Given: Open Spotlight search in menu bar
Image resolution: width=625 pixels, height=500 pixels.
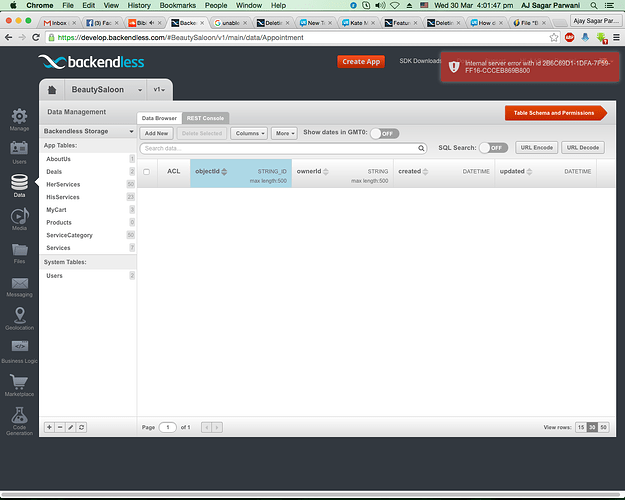Looking at the screenshot, I should tap(594, 5).
